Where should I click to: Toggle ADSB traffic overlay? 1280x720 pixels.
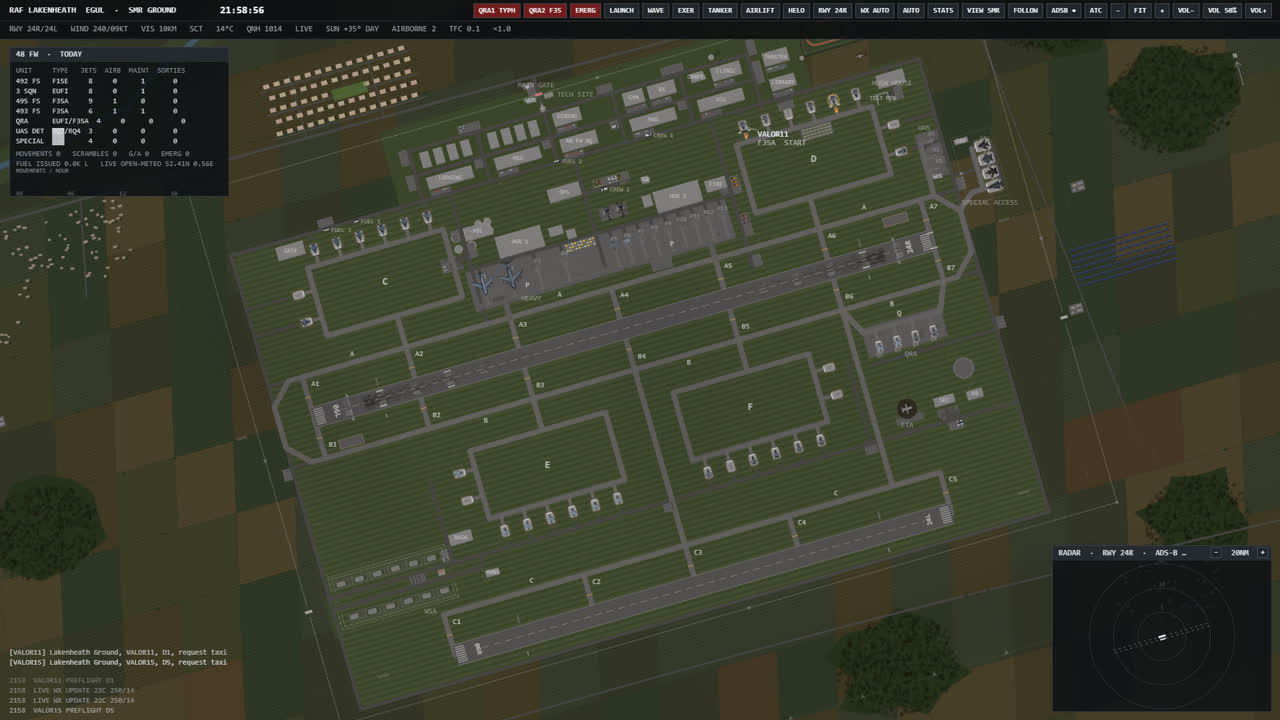tap(1063, 10)
